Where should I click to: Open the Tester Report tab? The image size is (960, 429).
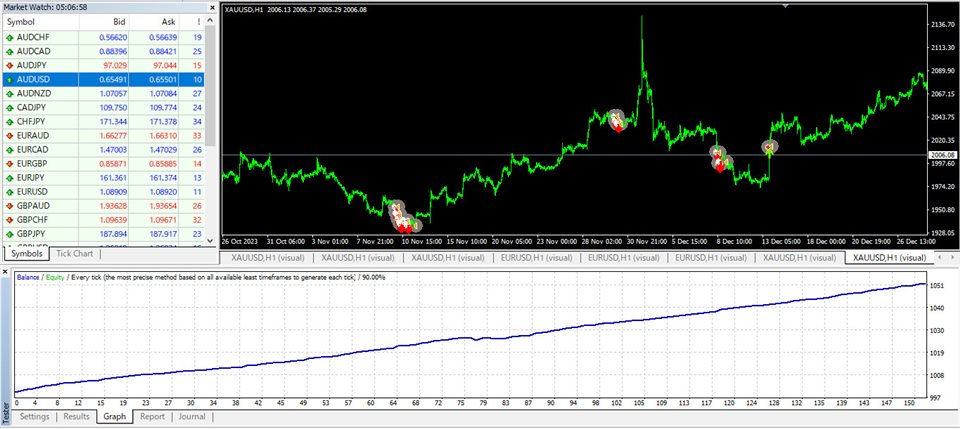tap(152, 417)
